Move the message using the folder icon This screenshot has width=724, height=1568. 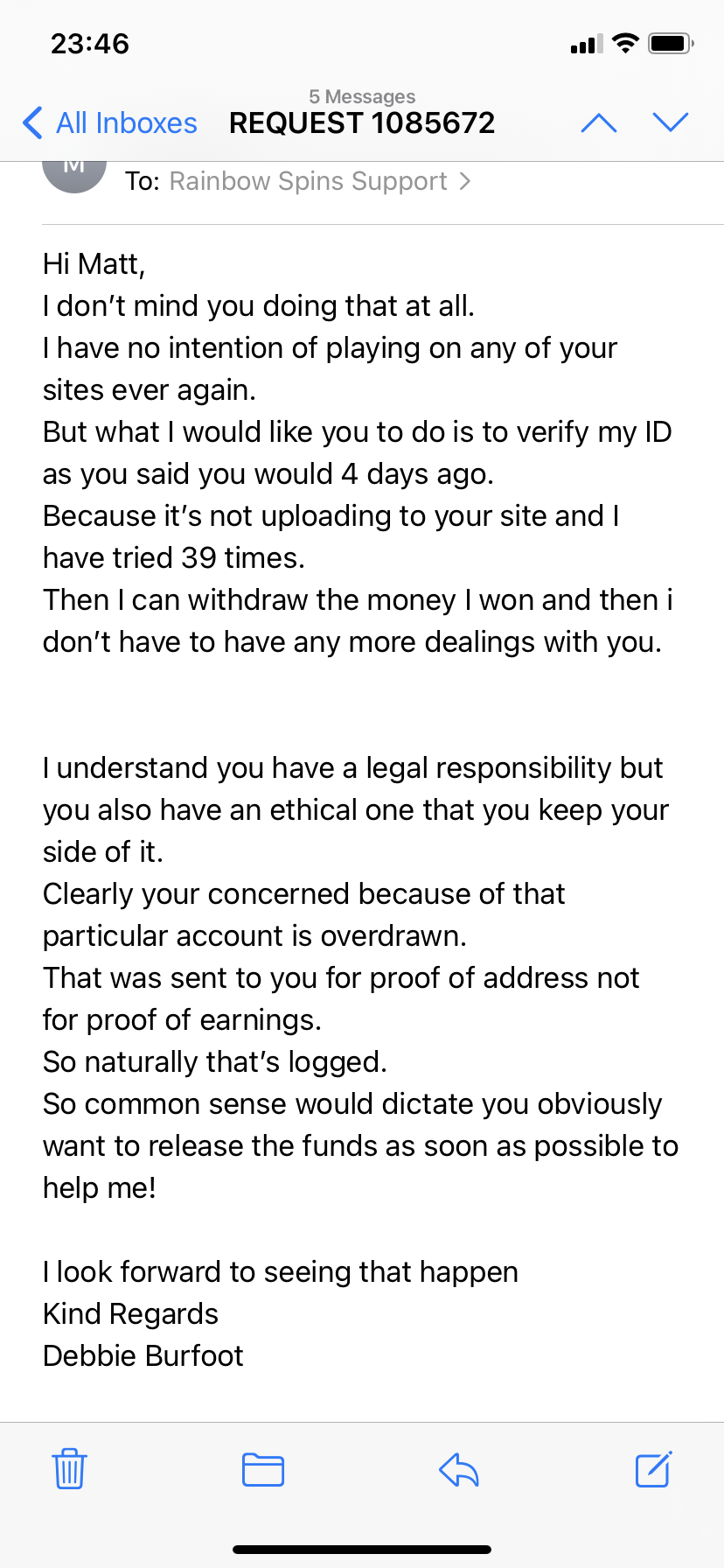point(263,1469)
